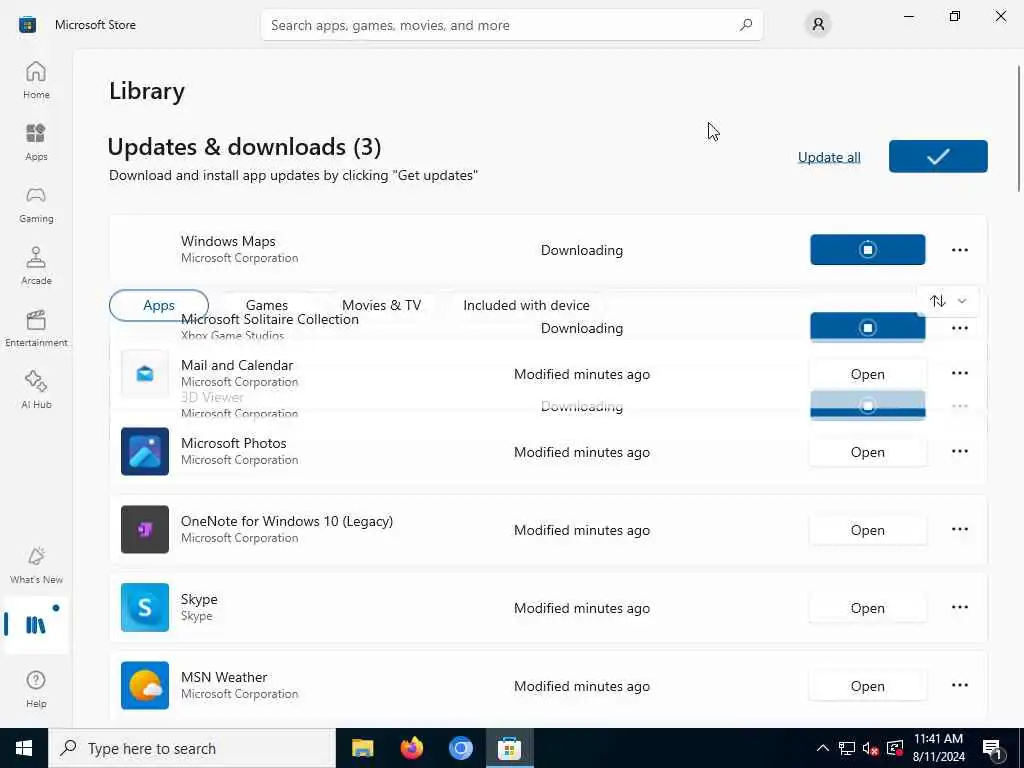This screenshot has width=1024, height=768.
Task: Select the Library icon in sidebar
Action: [36, 625]
